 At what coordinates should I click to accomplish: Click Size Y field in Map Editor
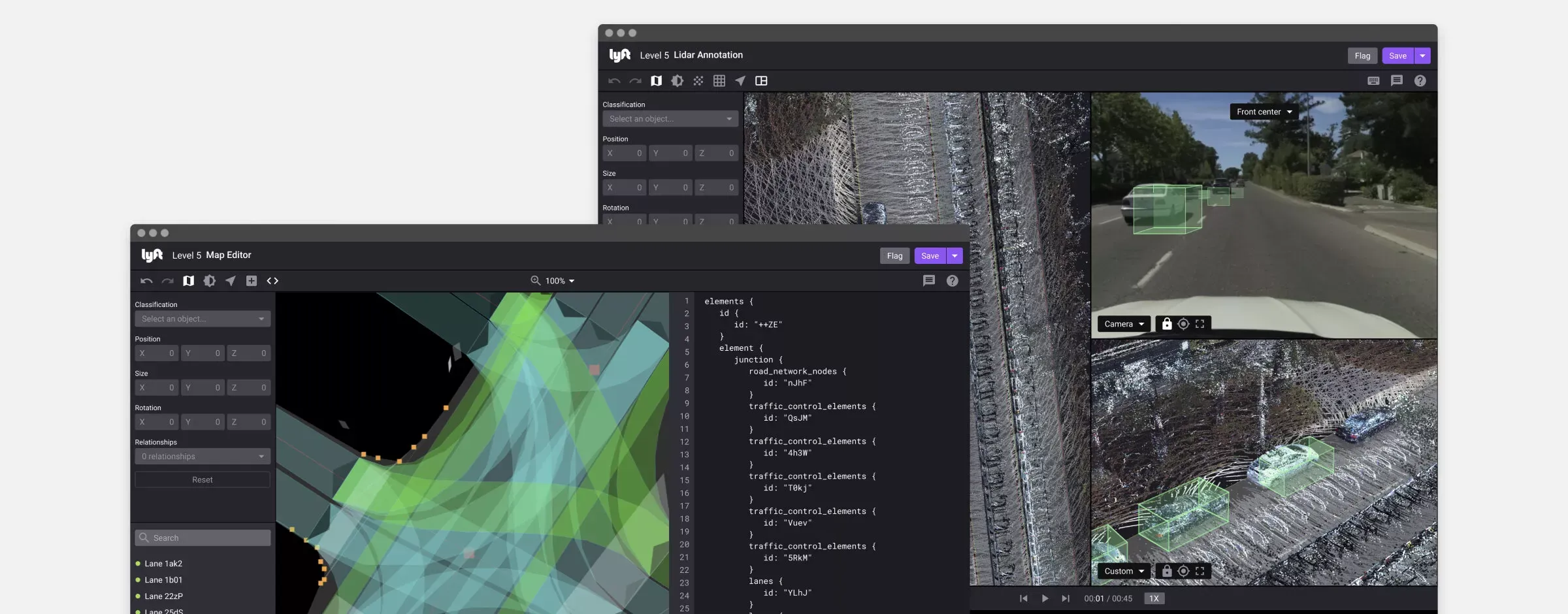[x=203, y=388]
